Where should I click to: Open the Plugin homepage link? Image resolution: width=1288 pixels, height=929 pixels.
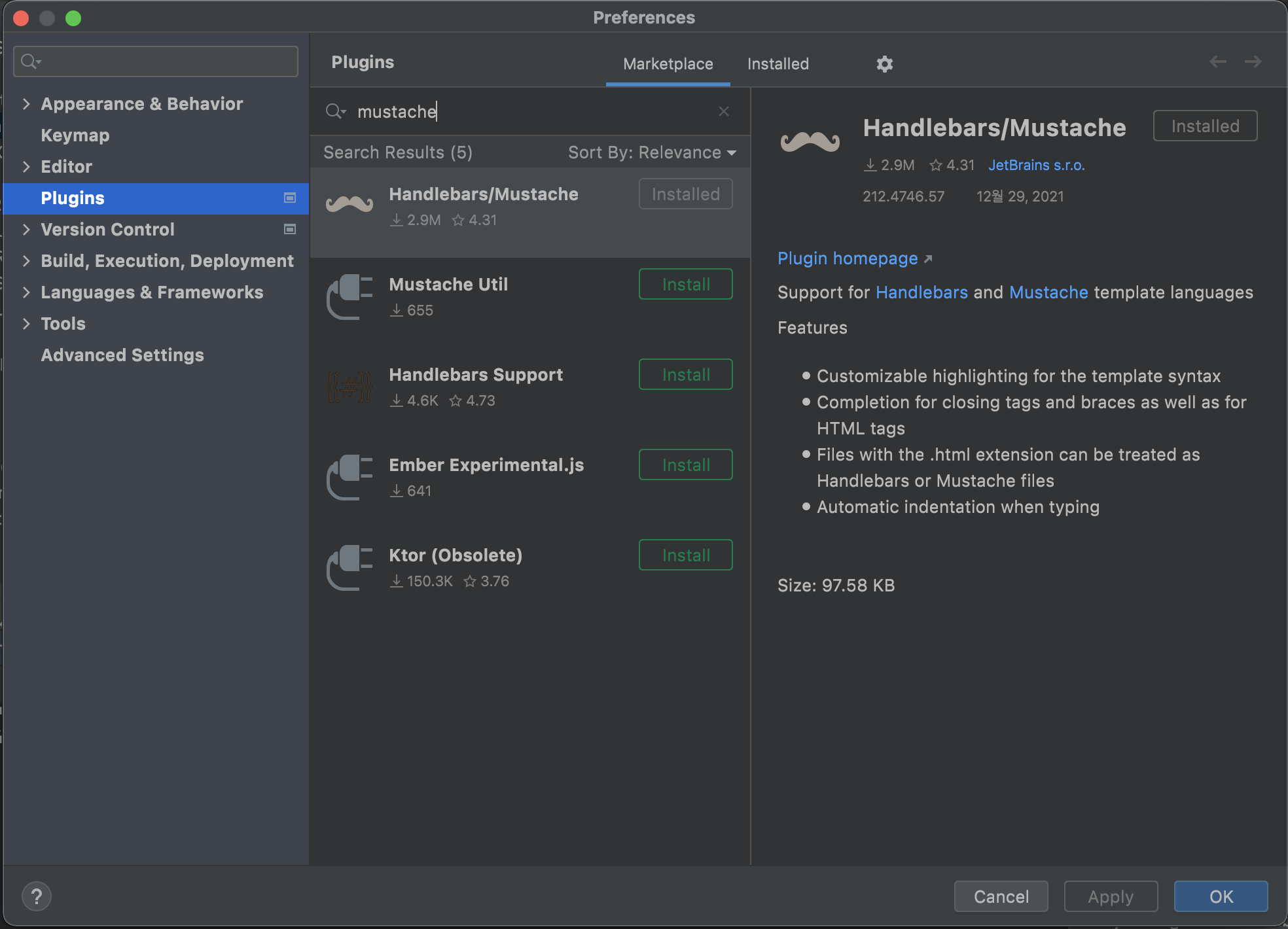(855, 258)
